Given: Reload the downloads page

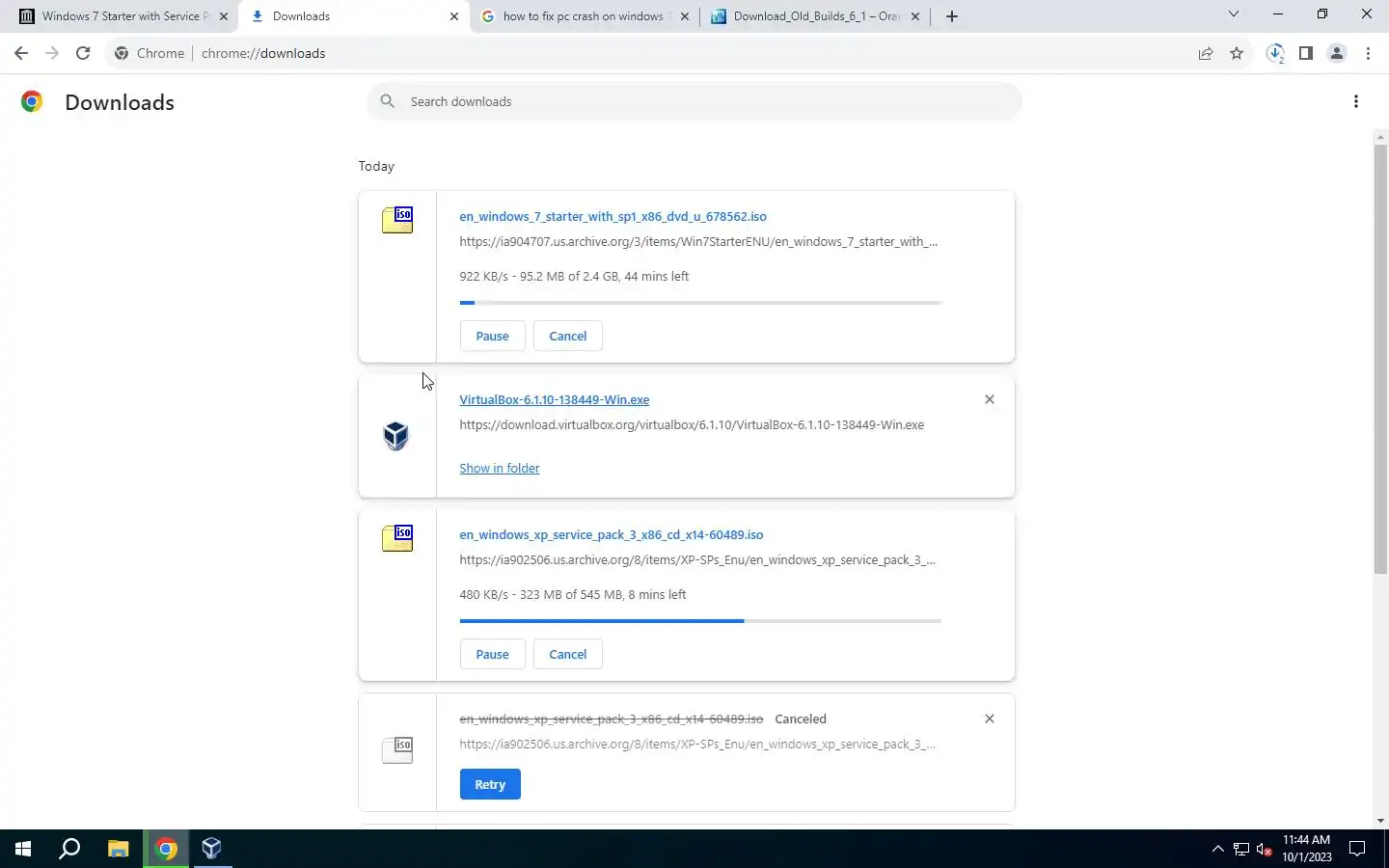Looking at the screenshot, I should pyautogui.click(x=83, y=53).
